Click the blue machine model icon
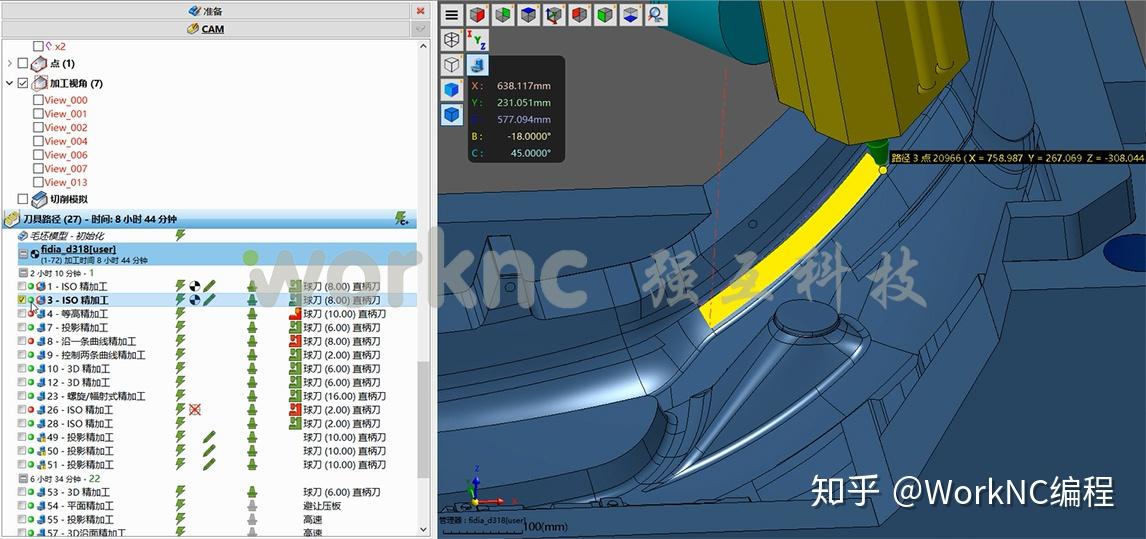 pos(477,64)
